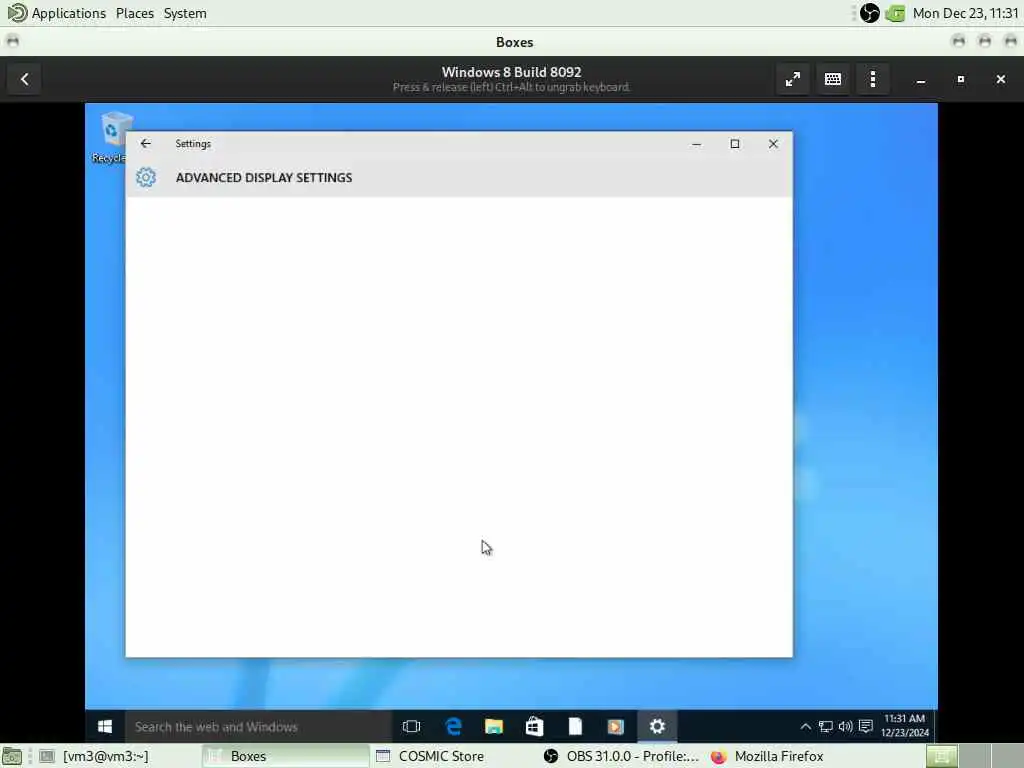Click date and time Mon Dec 23
1024x768 pixels.
[x=965, y=13]
